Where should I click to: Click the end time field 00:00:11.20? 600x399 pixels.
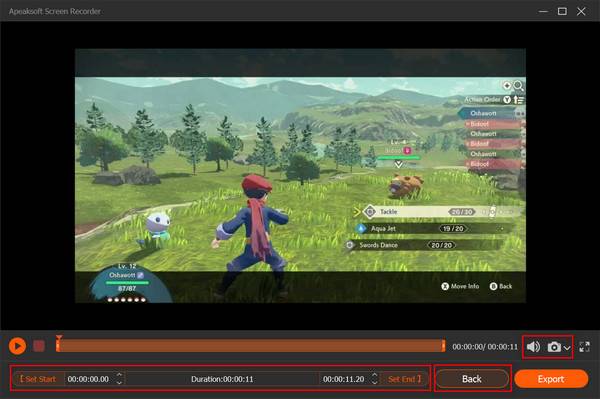tap(344, 379)
